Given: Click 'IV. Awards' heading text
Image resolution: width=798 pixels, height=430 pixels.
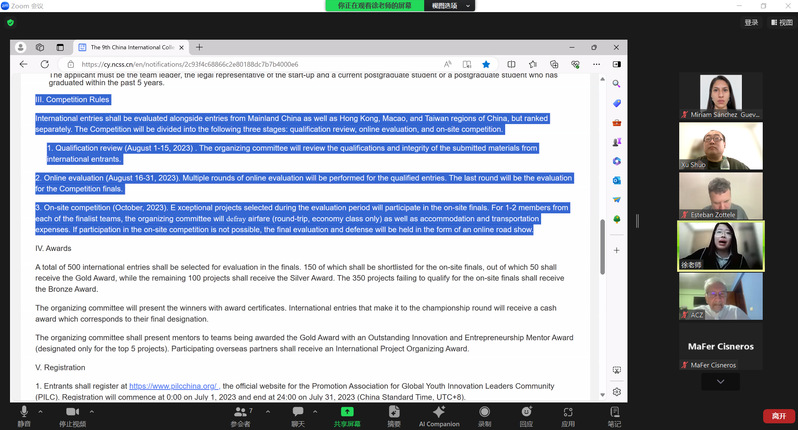Looking at the screenshot, I should [x=53, y=248].
